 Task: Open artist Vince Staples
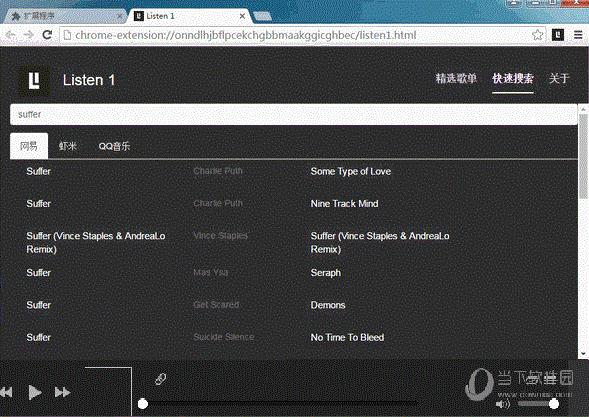coord(220,236)
